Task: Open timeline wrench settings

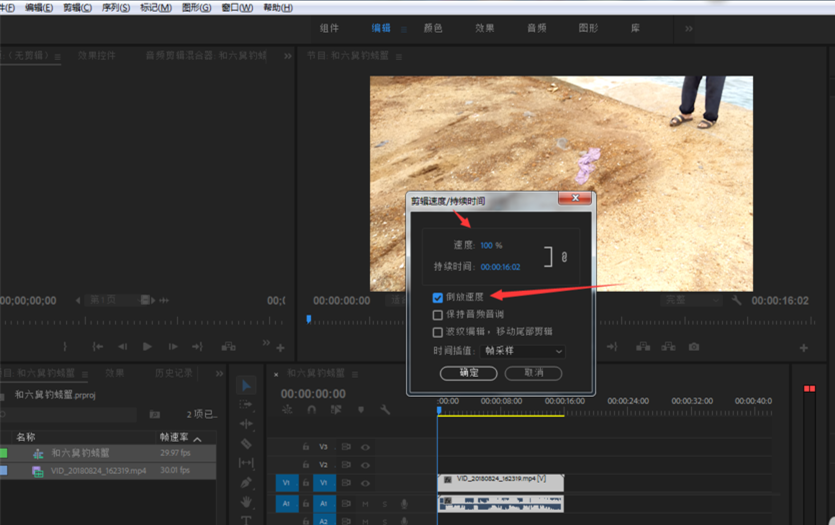Action: tap(385, 410)
